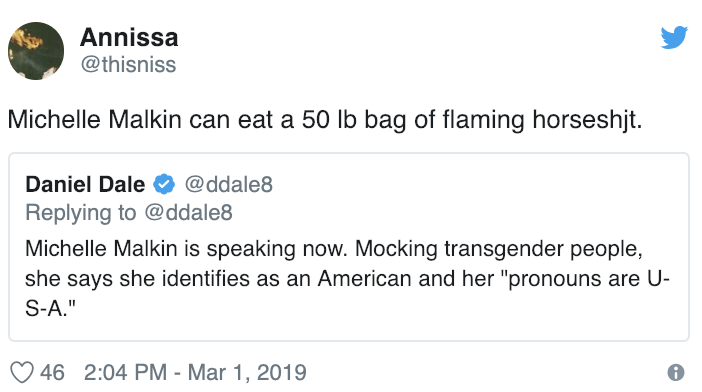Open the quoted tweet about Michelle Malkin speaking

coord(349,247)
